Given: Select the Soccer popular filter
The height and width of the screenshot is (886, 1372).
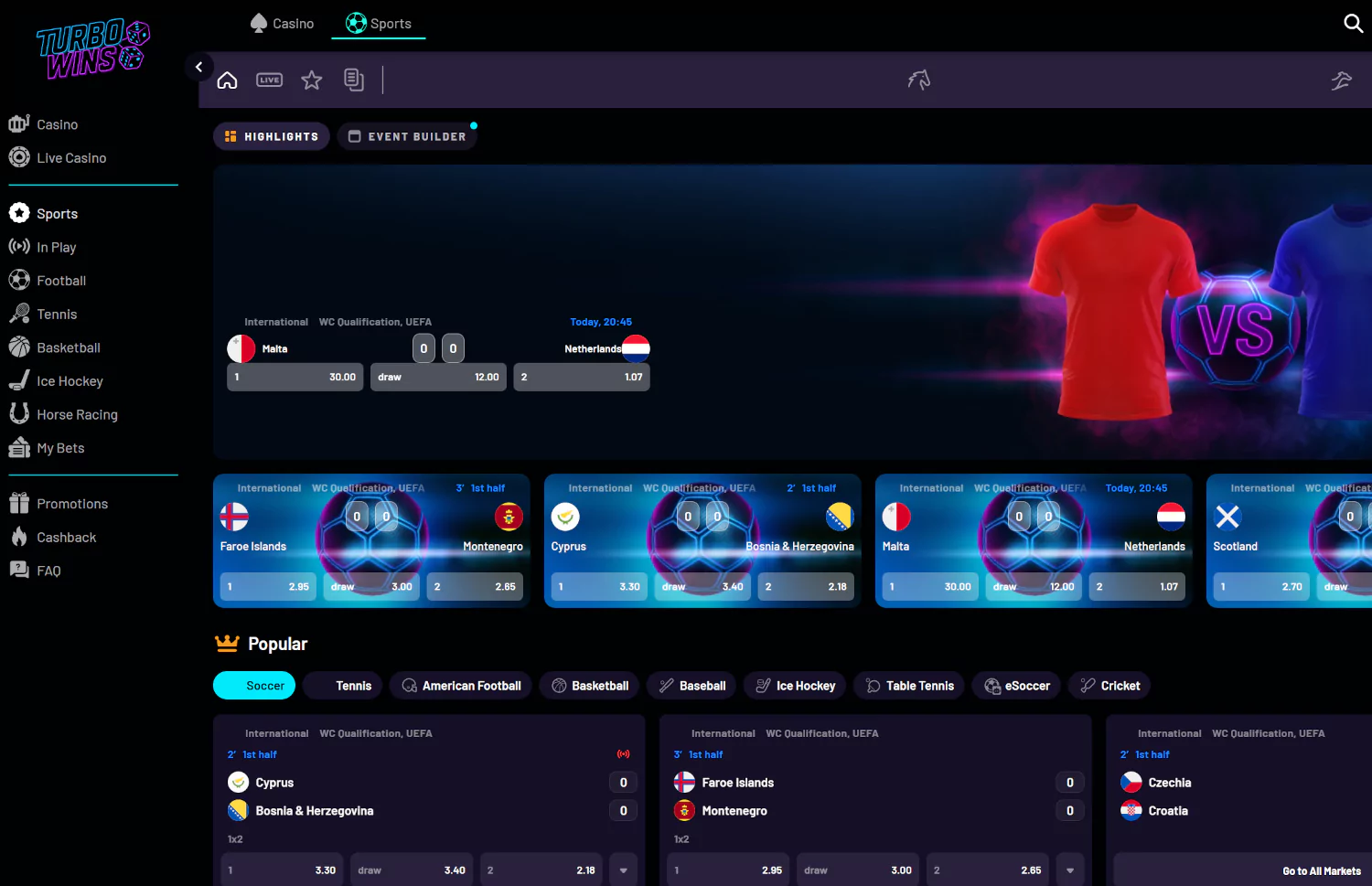Looking at the screenshot, I should [x=254, y=686].
